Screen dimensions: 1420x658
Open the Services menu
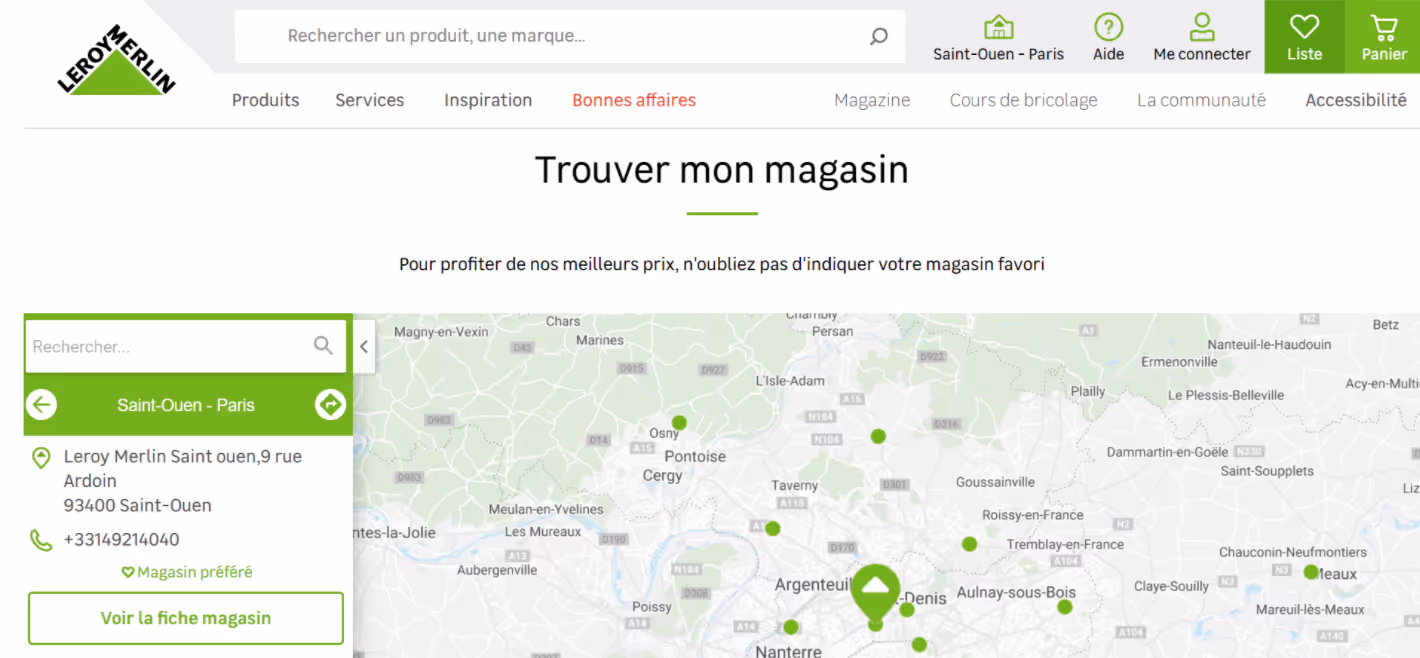(x=369, y=100)
